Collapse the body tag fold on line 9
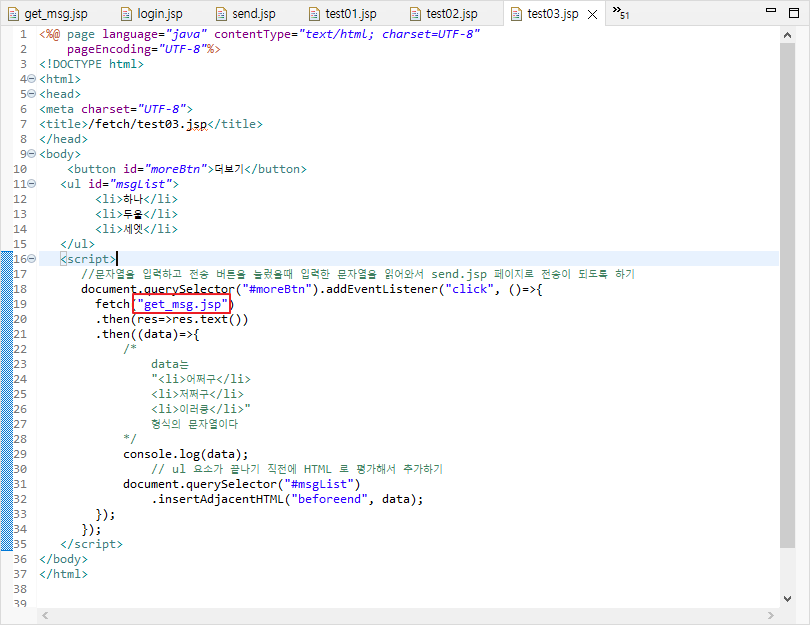810x625 pixels. (x=32, y=154)
